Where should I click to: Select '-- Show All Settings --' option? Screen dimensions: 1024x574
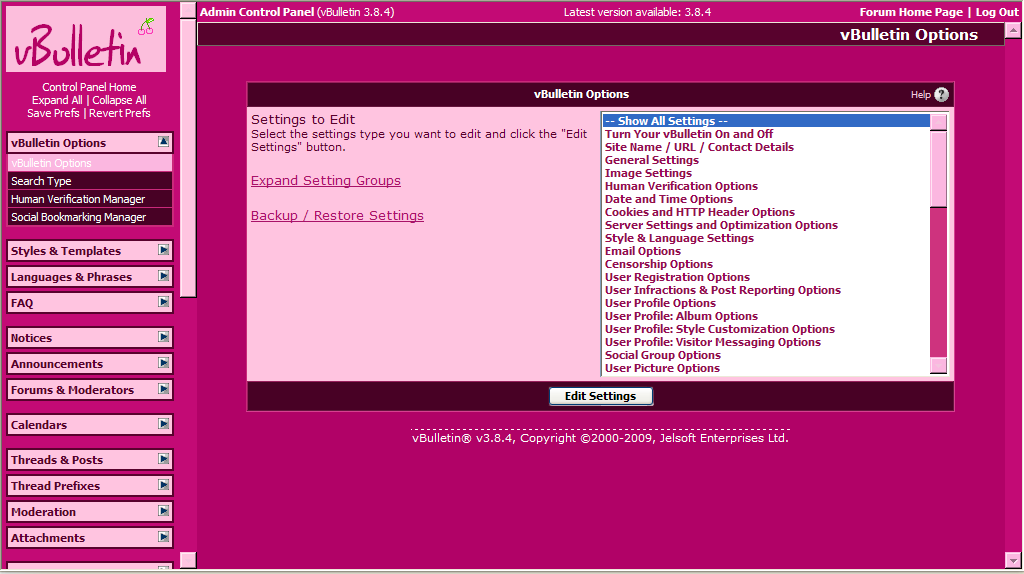766,121
